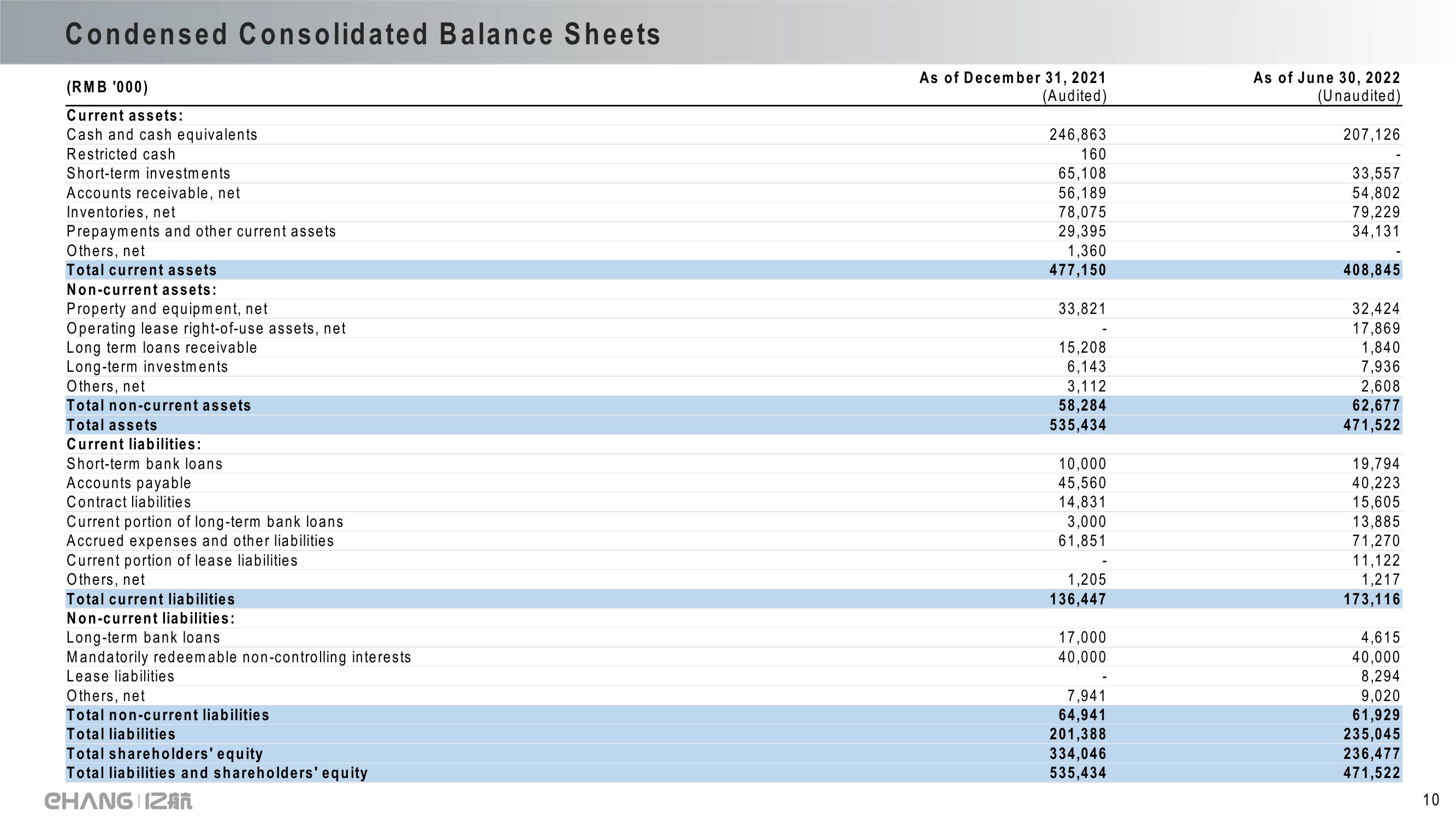Click Others, net value 1,360

click(x=1087, y=251)
